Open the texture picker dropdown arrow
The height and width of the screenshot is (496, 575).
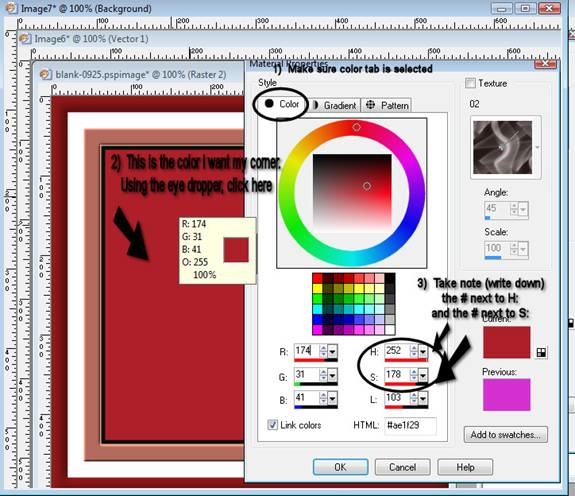click(537, 147)
